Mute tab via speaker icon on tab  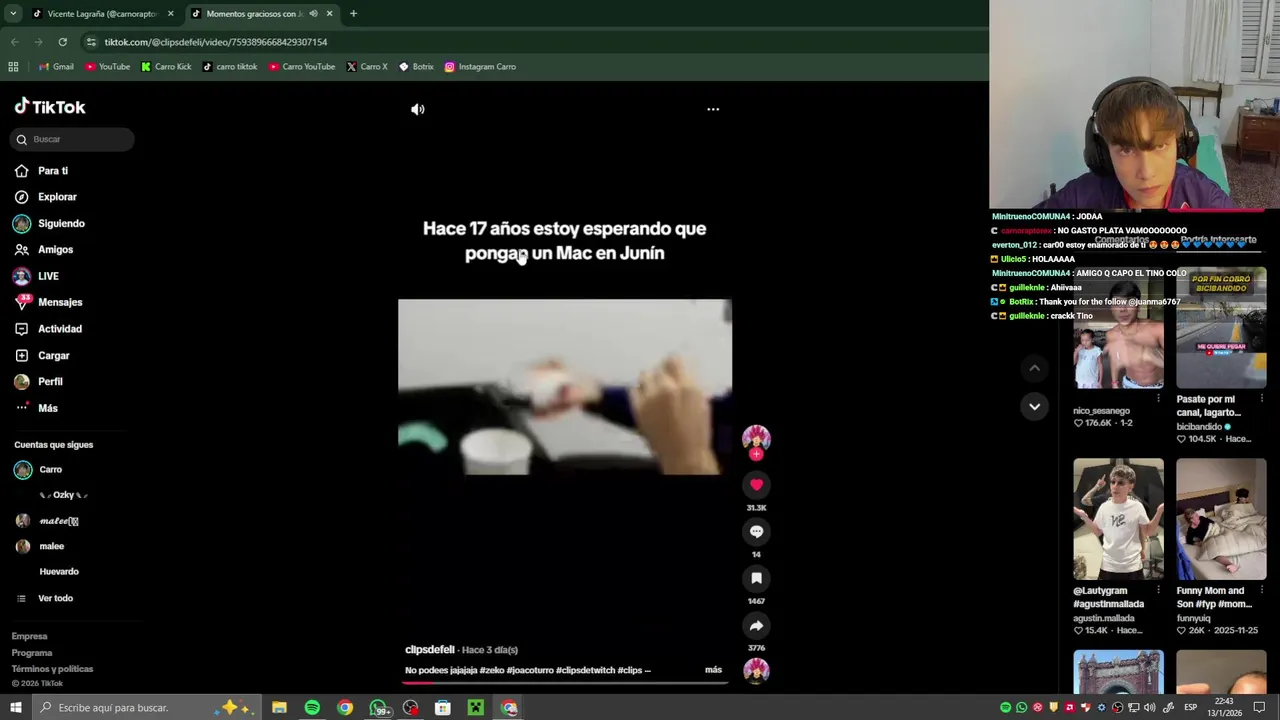[x=313, y=14]
